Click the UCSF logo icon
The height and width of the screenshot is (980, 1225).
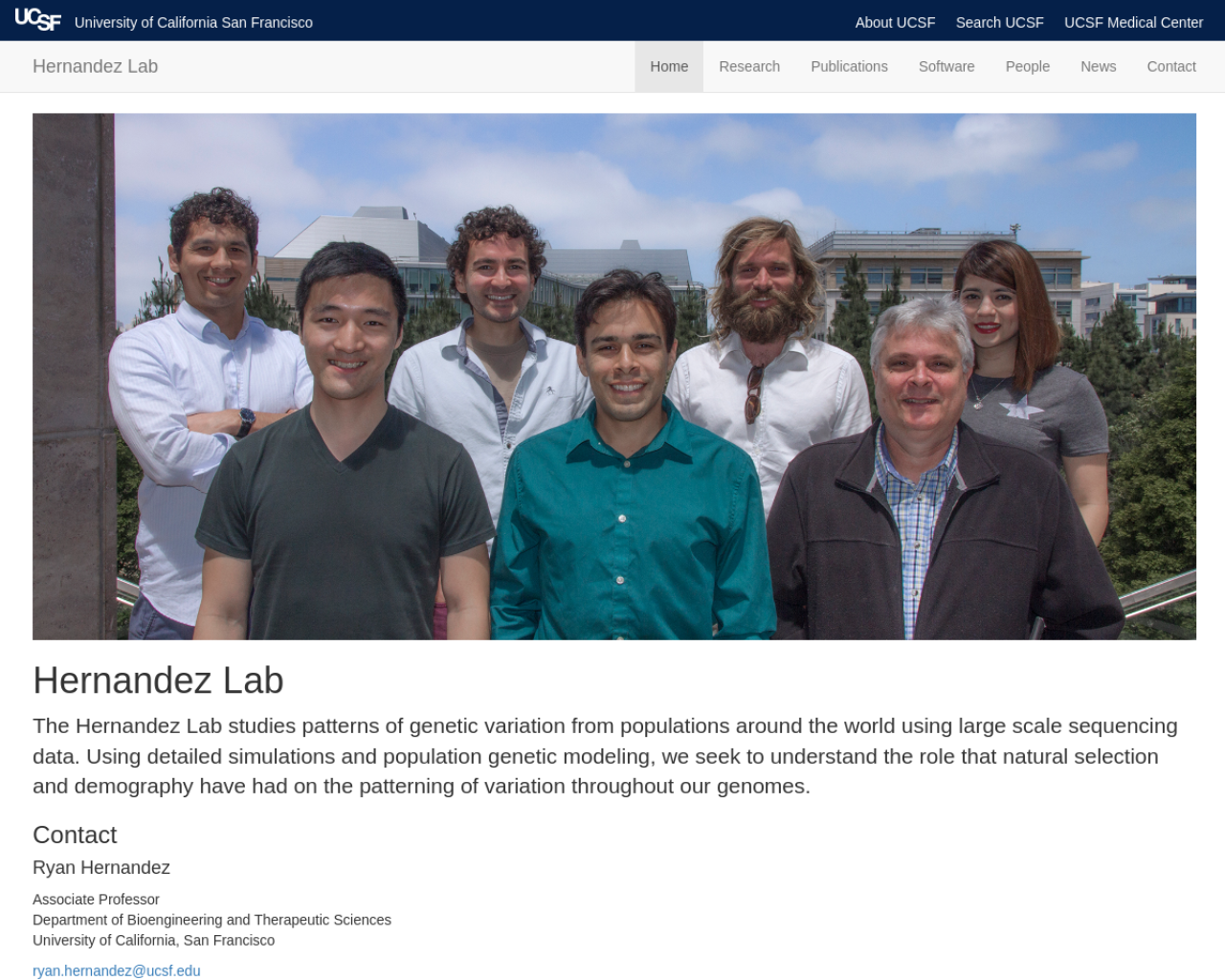coord(38,20)
